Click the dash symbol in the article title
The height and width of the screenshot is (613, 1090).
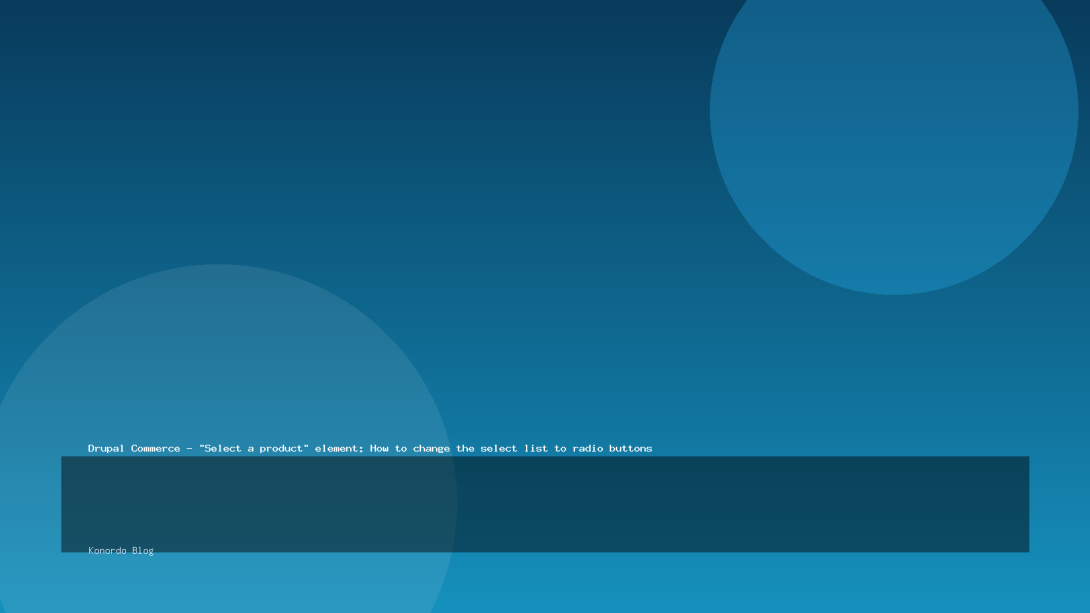189,448
